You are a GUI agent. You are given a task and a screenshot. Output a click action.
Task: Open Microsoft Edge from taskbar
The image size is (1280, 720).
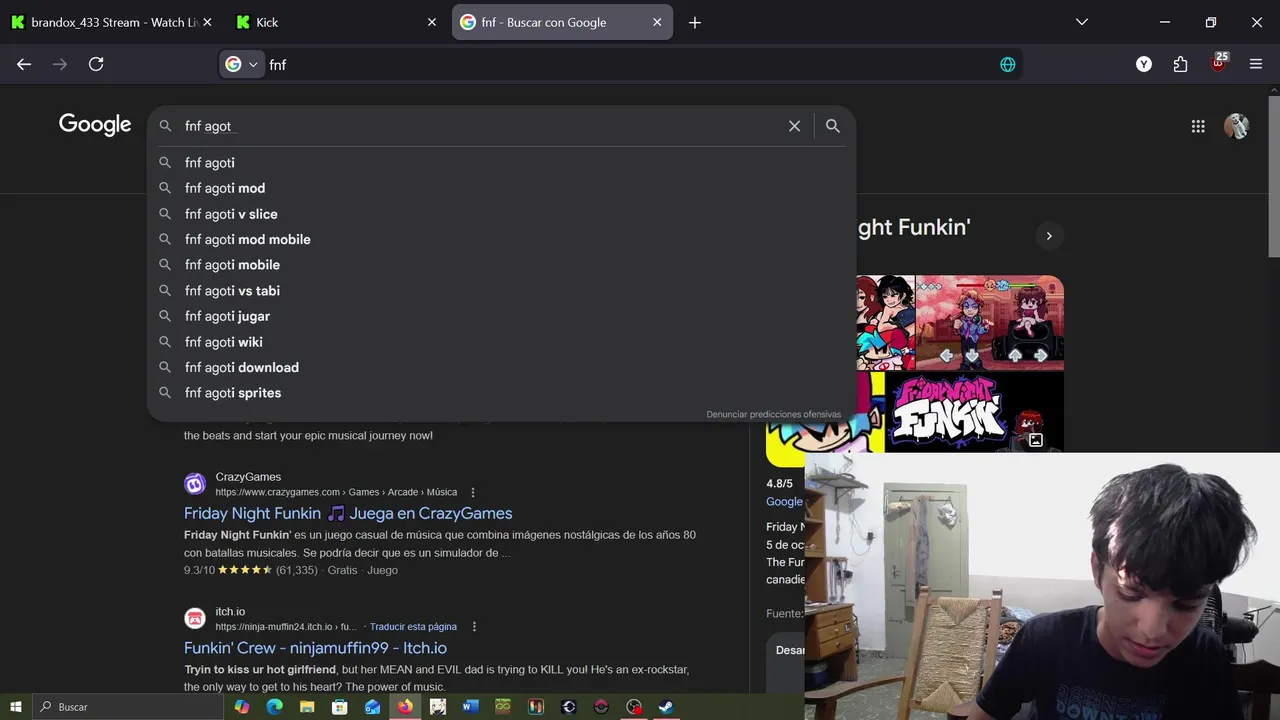pyautogui.click(x=274, y=707)
